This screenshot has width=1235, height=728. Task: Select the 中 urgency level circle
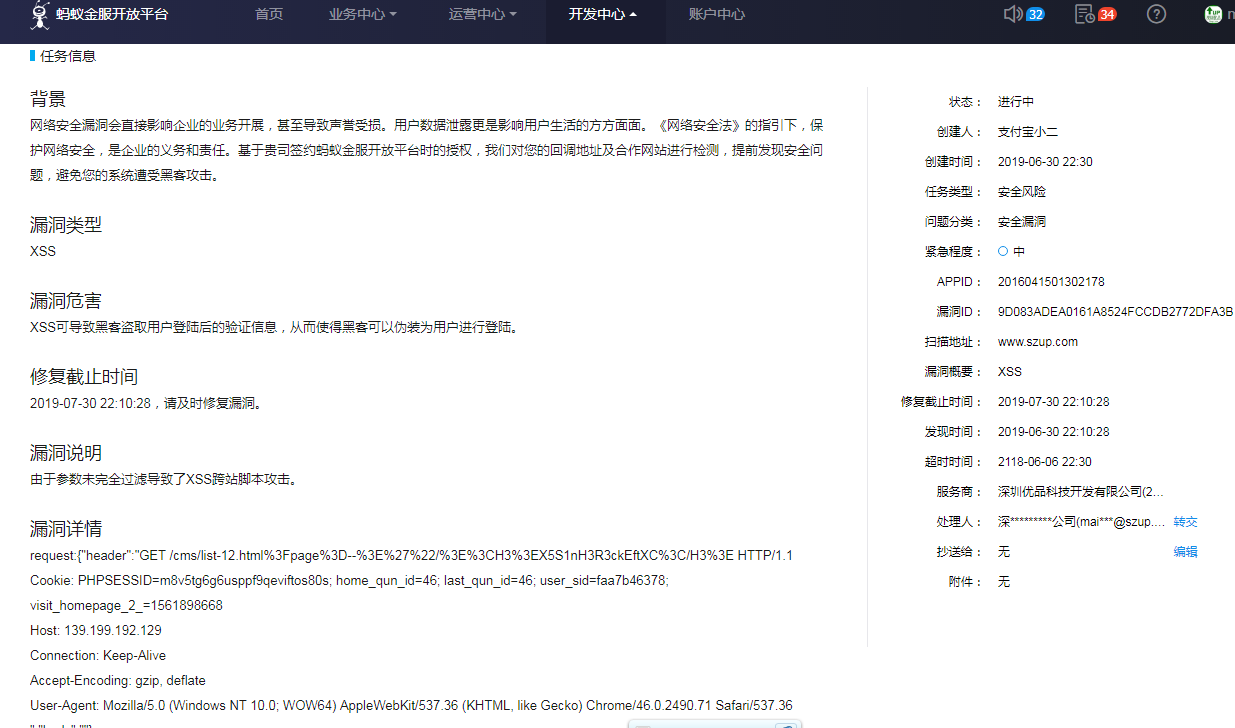[x=1003, y=251]
